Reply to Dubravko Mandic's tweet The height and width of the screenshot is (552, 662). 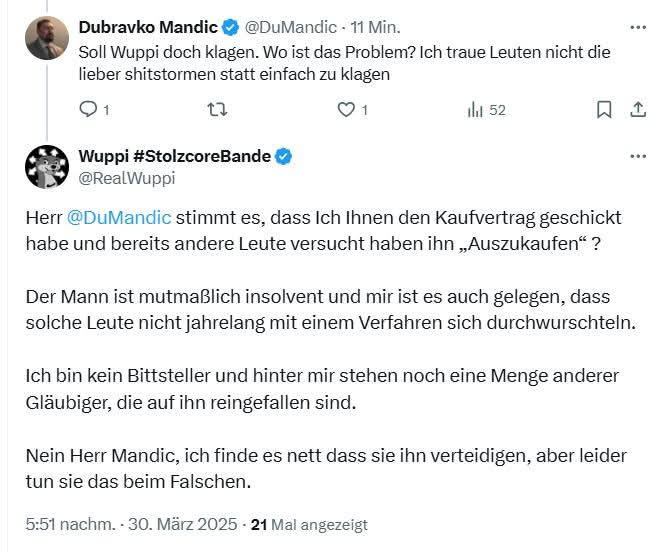[87, 110]
